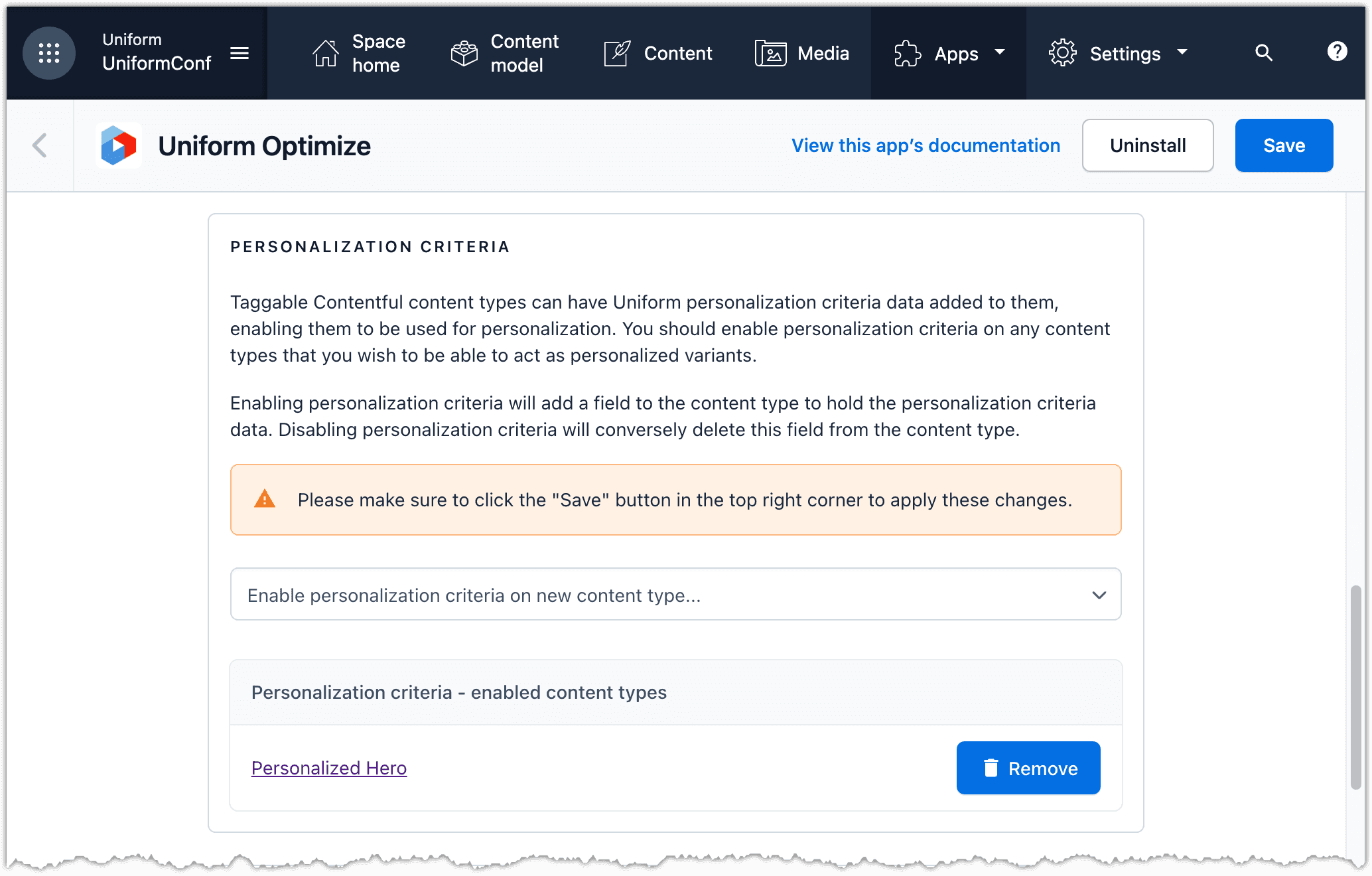Open the new content type dropdown
Viewport: 1372px width, 876px height.
pos(675,595)
